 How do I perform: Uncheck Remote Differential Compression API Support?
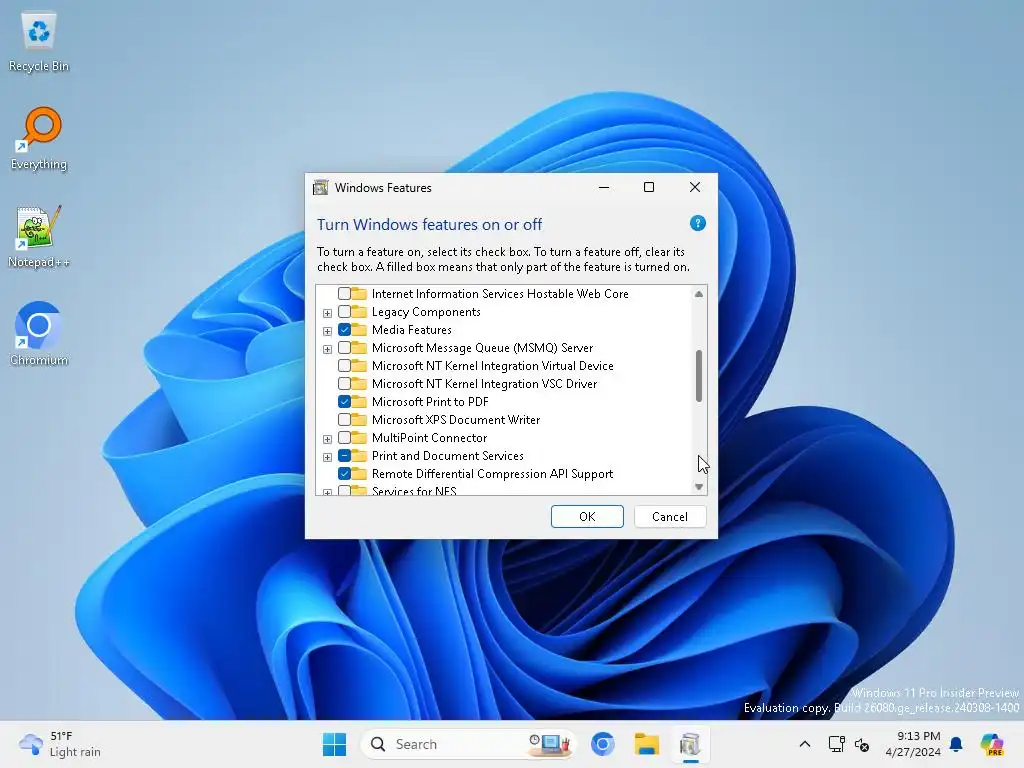click(x=344, y=473)
